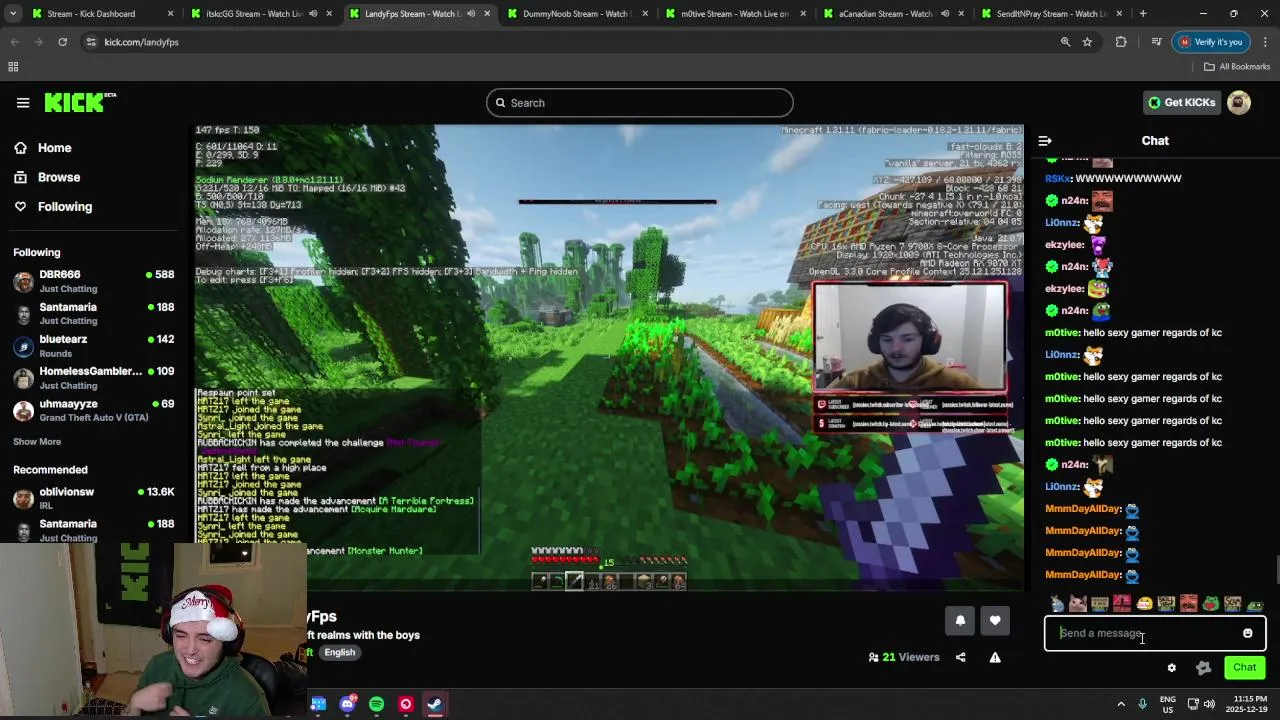
Task: Open DBR666 channel in Following
Action: click(x=93, y=281)
